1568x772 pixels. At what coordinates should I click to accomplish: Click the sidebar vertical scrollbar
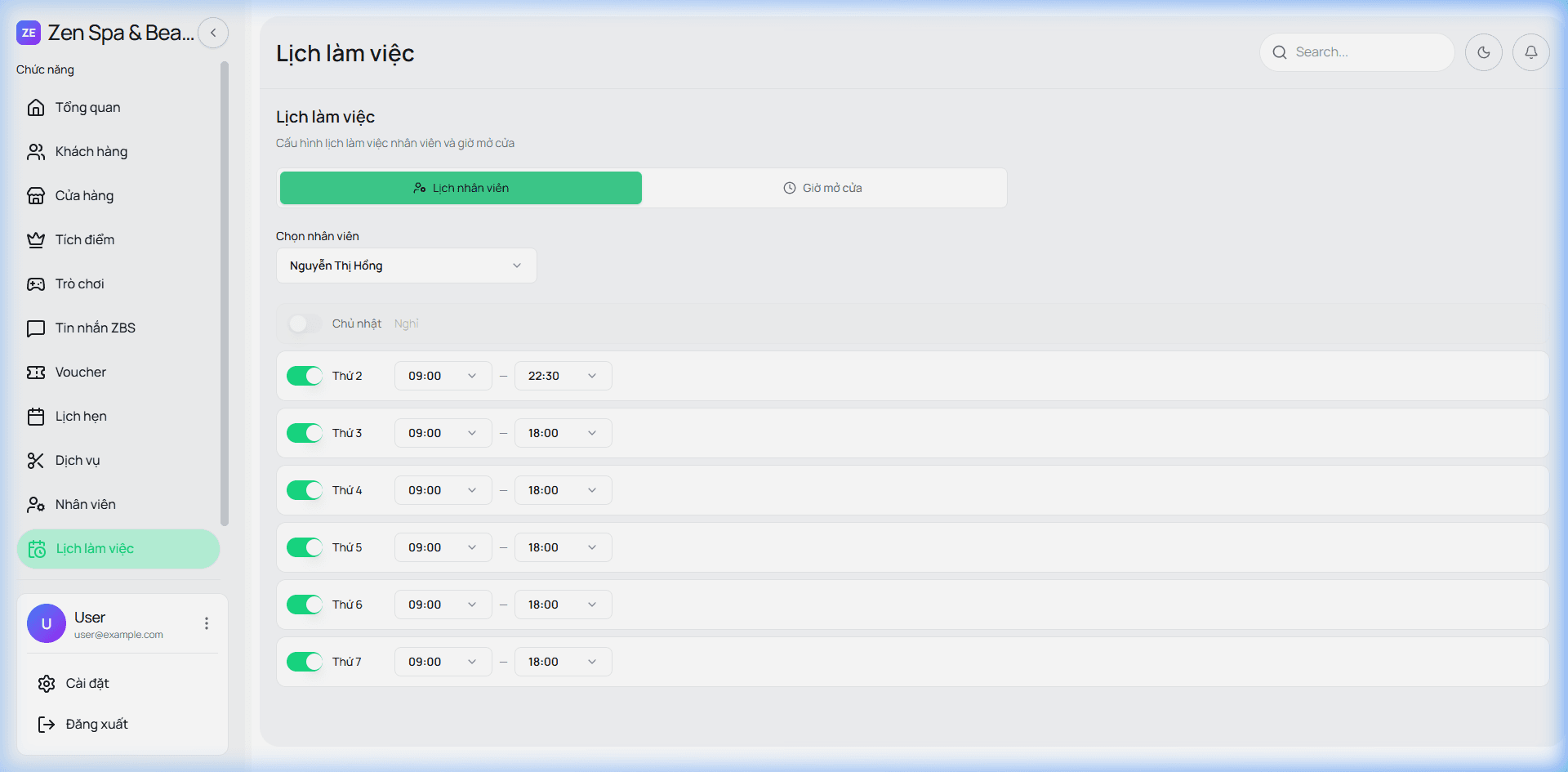pos(224,294)
